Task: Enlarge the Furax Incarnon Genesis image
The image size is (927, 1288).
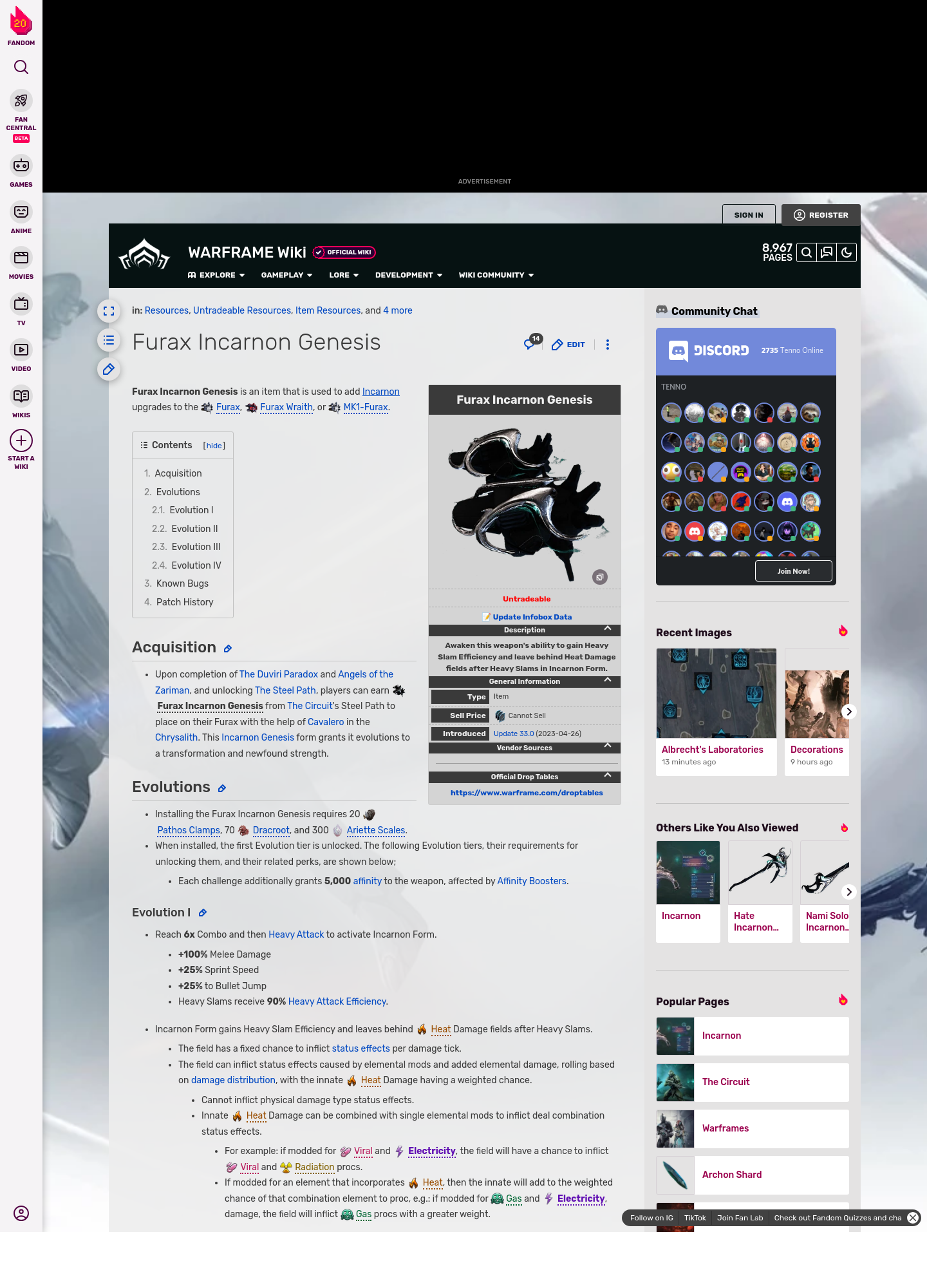Action: pyautogui.click(x=600, y=577)
